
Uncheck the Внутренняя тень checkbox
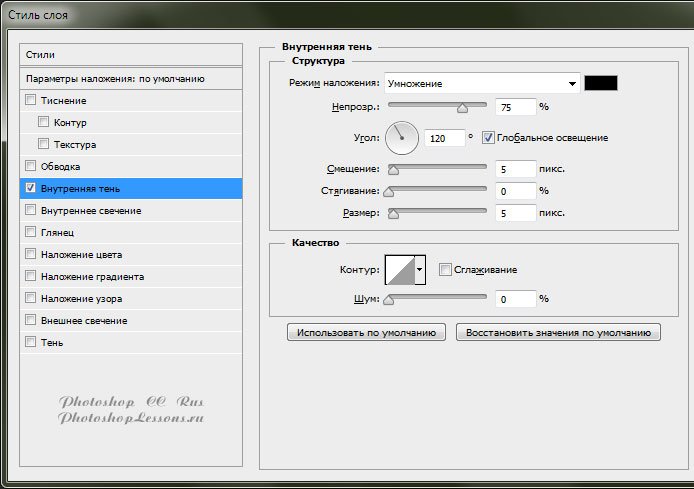pyautogui.click(x=30, y=188)
